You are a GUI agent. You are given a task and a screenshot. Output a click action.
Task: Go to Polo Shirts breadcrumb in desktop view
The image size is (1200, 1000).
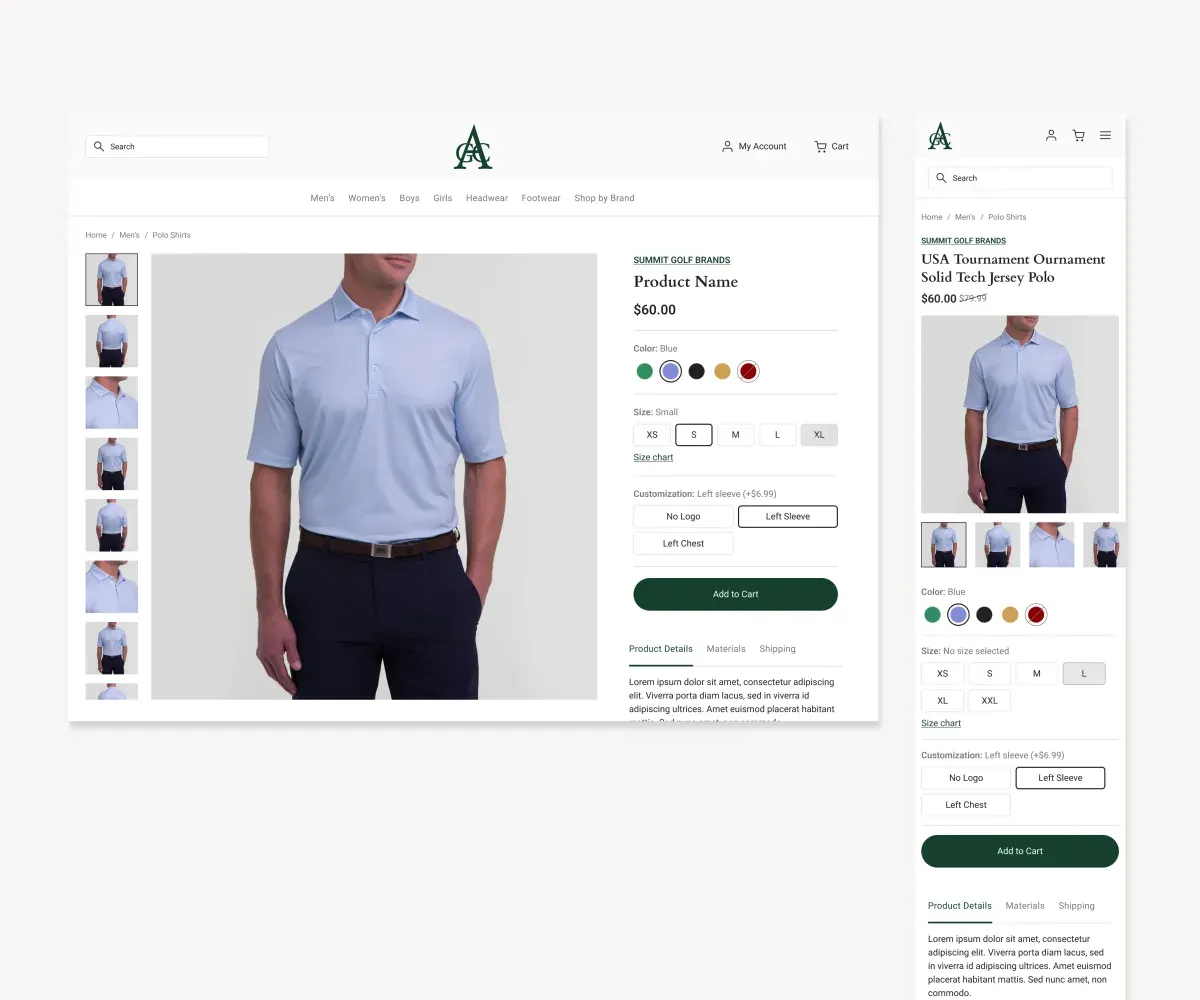pyautogui.click(x=171, y=235)
